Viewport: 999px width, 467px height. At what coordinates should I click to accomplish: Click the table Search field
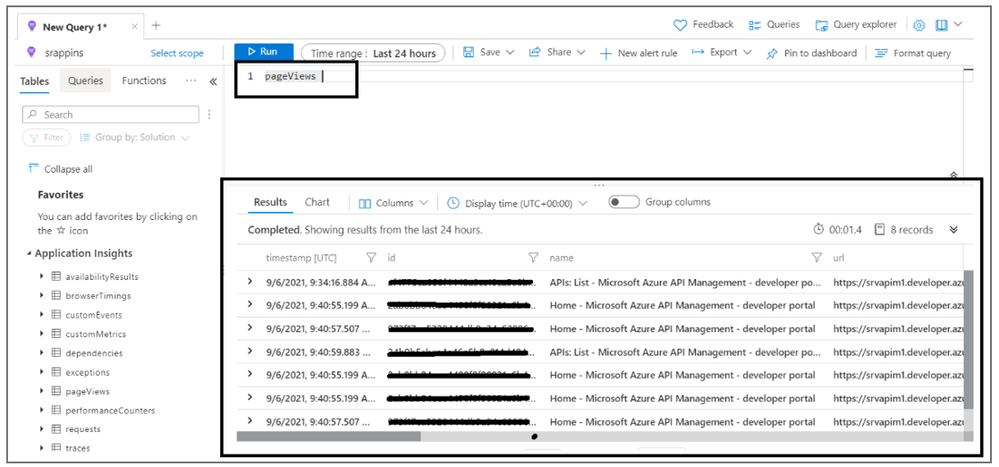pyautogui.click(x=111, y=115)
